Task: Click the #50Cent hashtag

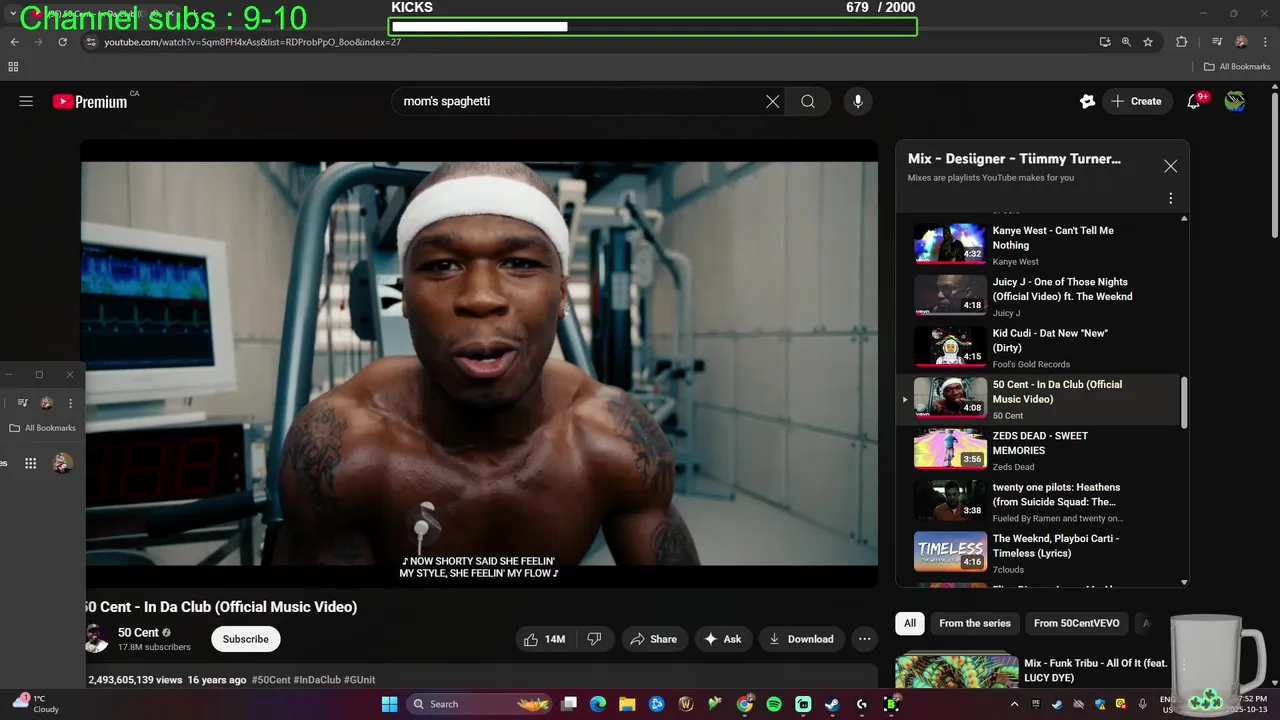Action: [270, 680]
